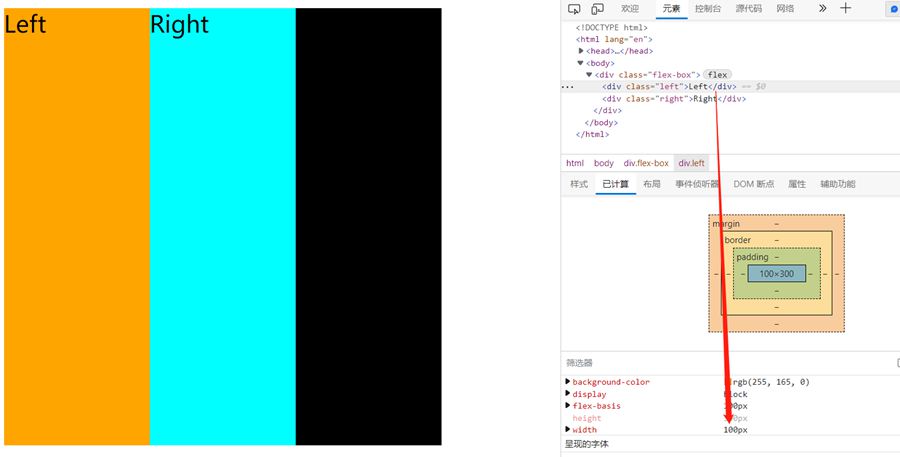The height and width of the screenshot is (457, 900).
Task: Activate the inspect element picker icon
Action: [574, 9]
